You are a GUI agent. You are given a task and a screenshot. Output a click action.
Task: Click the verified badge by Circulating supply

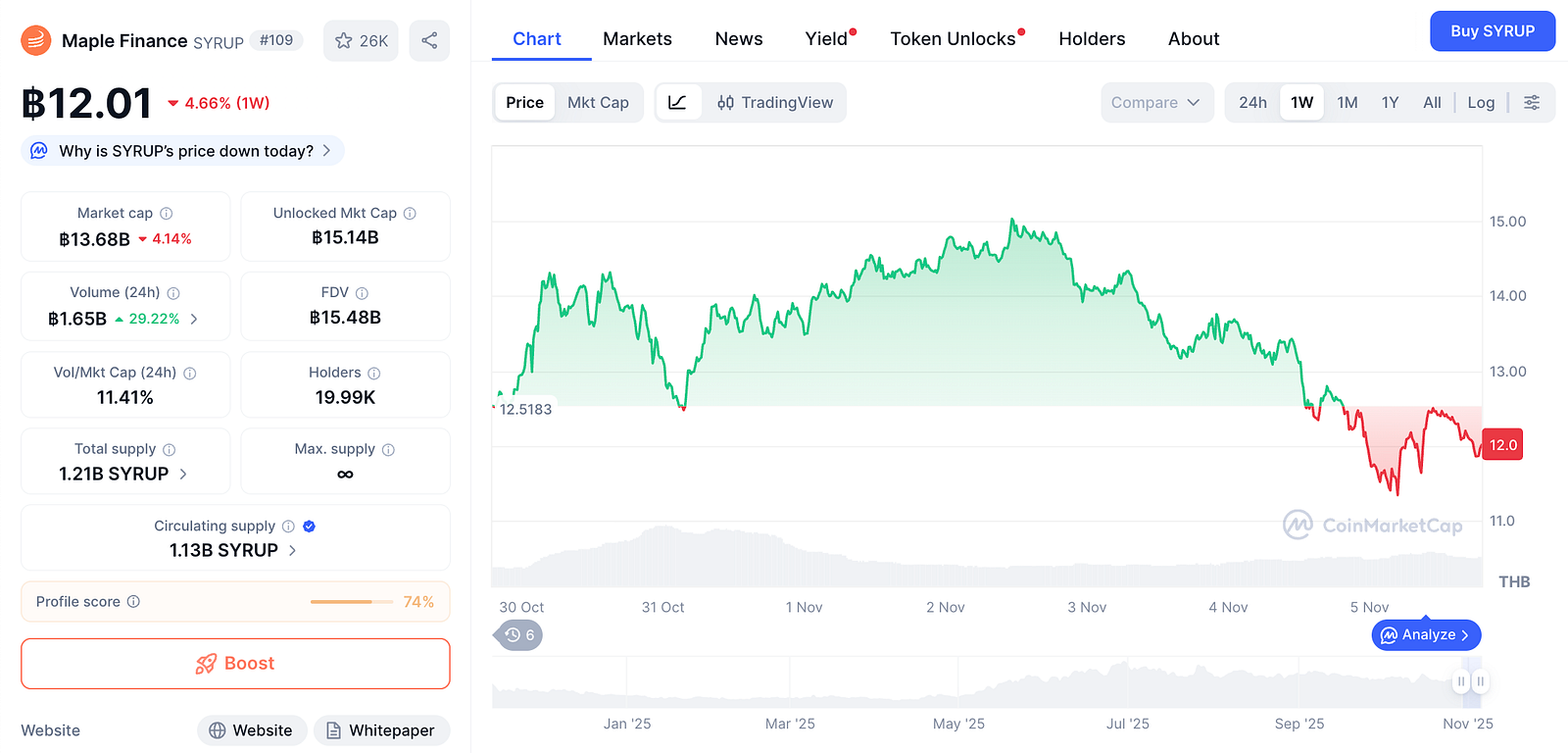310,526
